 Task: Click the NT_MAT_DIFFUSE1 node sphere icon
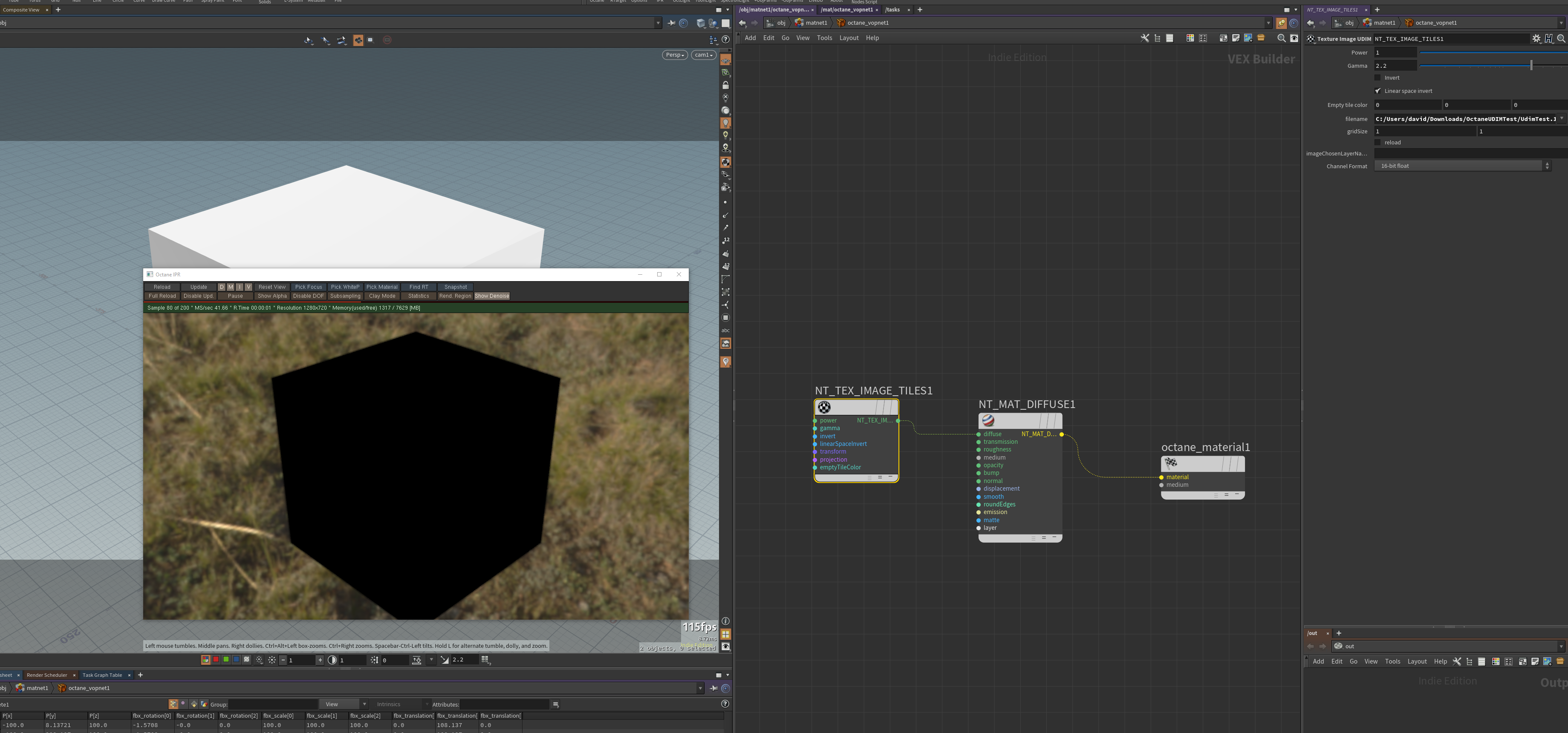988,420
